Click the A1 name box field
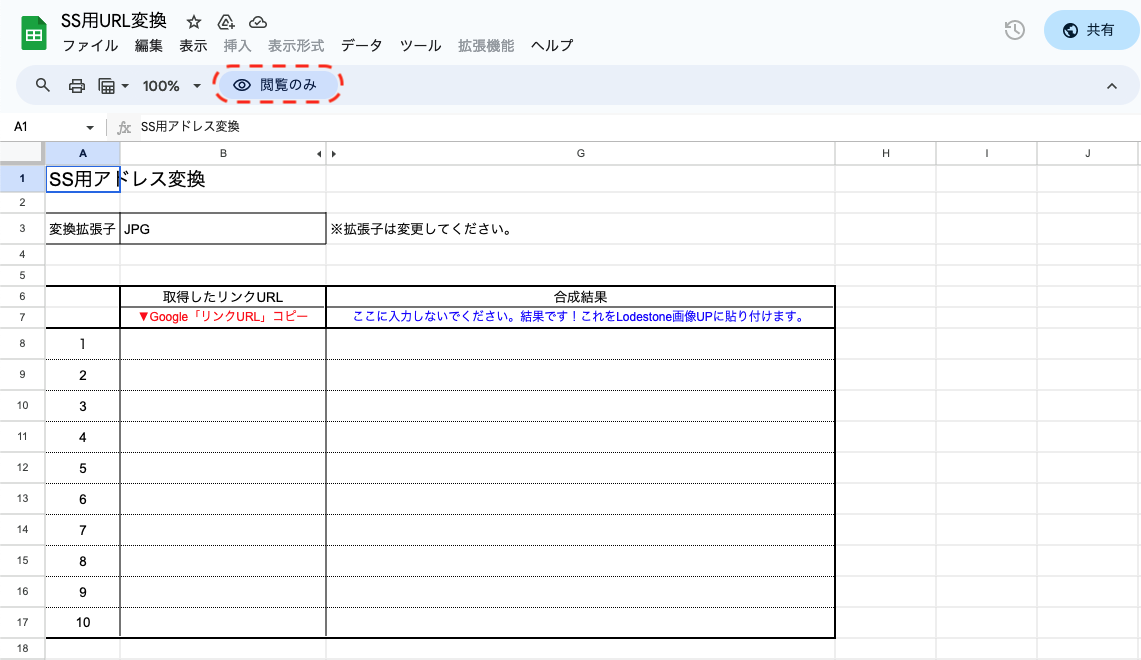 click(45, 127)
